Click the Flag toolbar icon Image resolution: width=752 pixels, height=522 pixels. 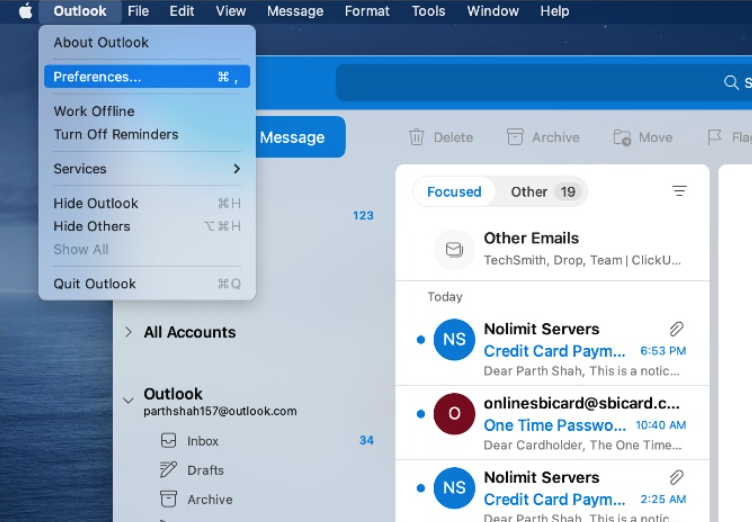click(x=715, y=137)
